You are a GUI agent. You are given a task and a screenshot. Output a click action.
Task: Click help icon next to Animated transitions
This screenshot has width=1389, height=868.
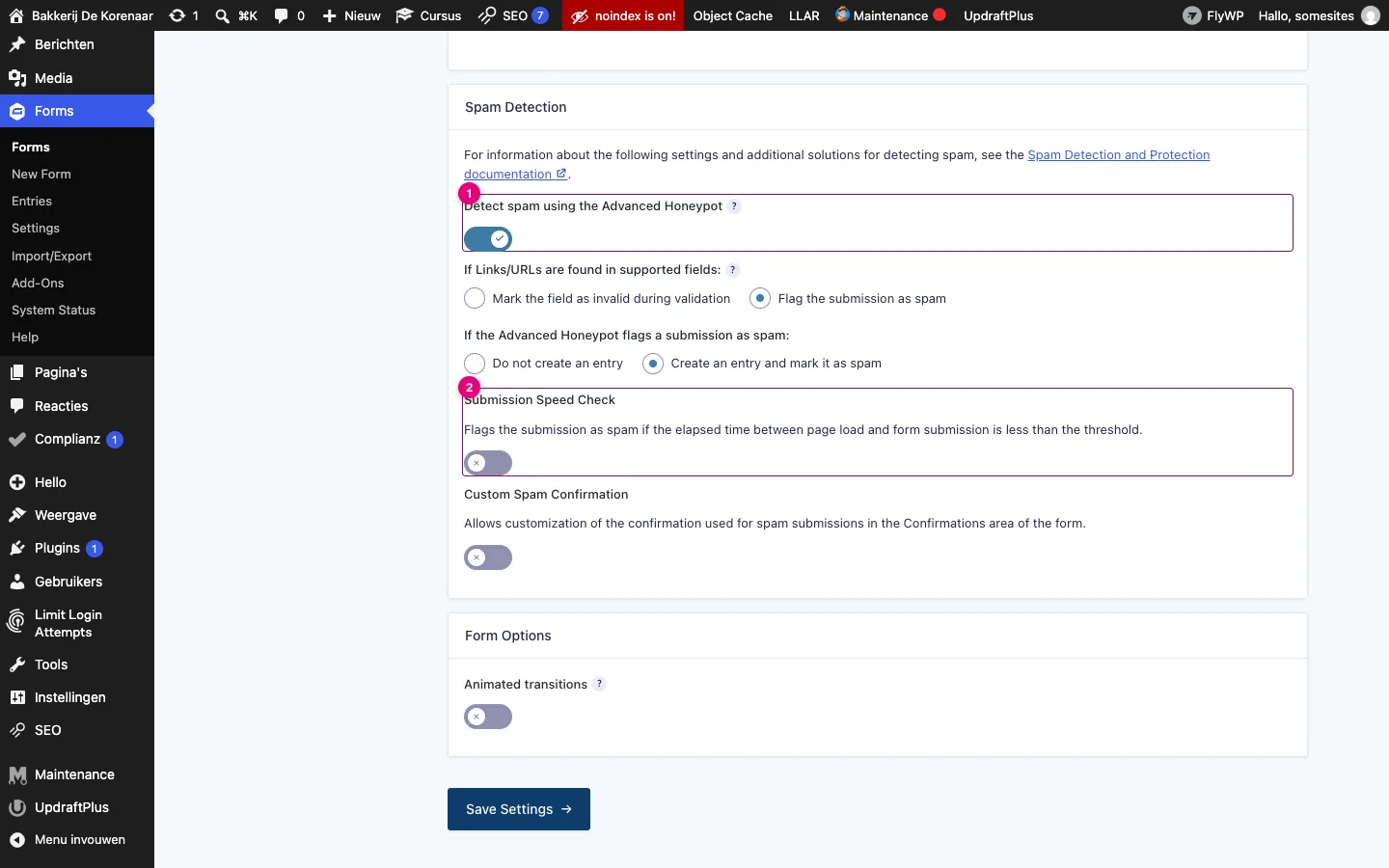coord(599,684)
